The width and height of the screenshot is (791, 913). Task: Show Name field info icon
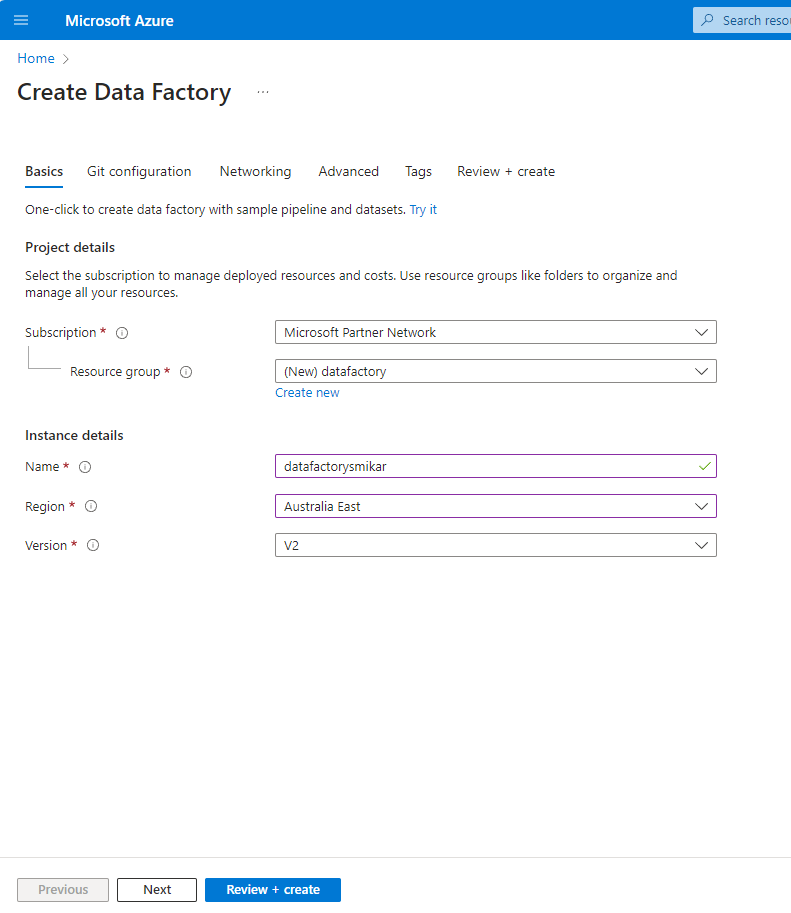tap(85, 467)
